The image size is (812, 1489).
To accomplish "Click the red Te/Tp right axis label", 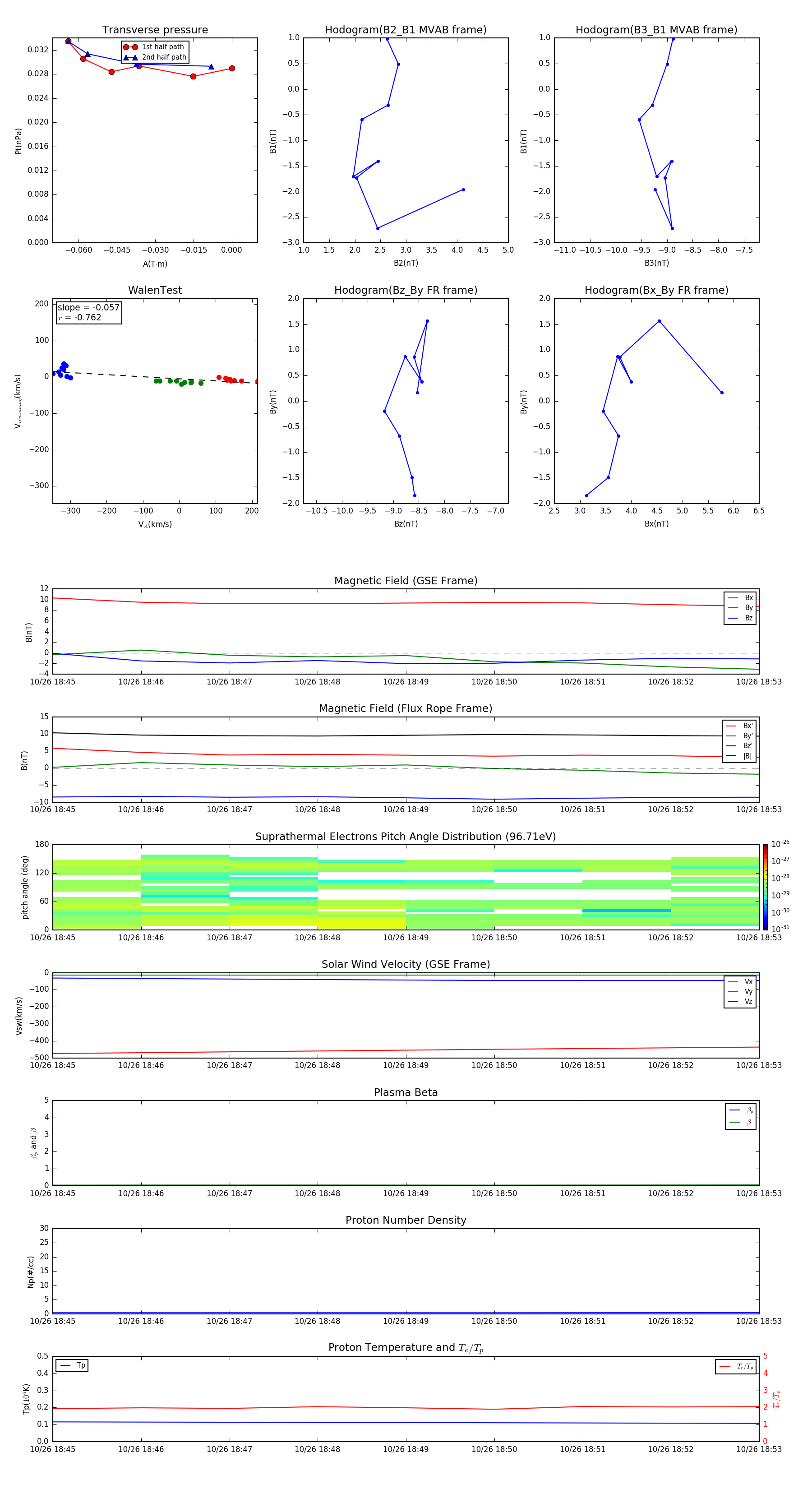I will point(777,1399).
